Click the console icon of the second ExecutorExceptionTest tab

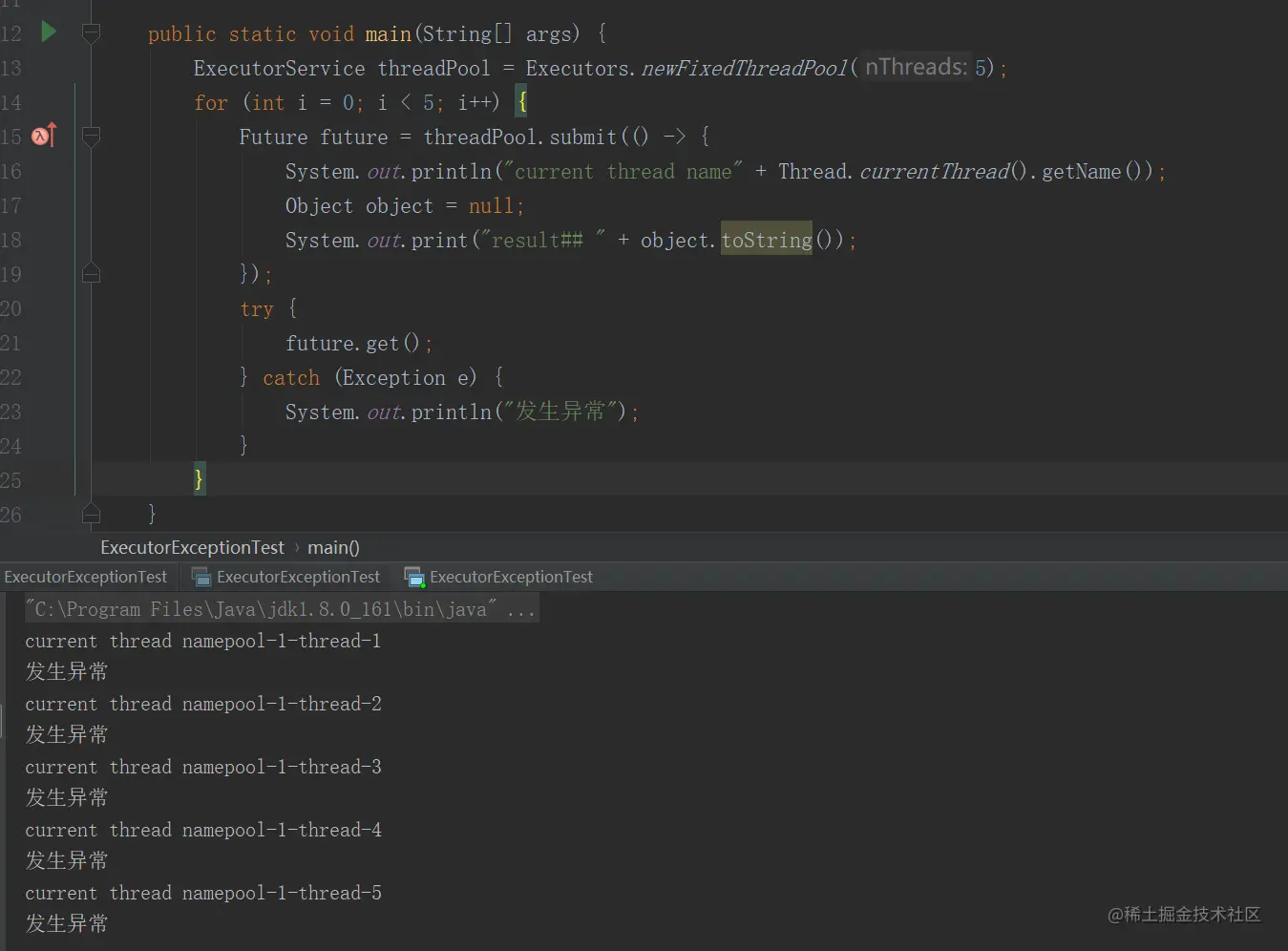pyautogui.click(x=201, y=577)
